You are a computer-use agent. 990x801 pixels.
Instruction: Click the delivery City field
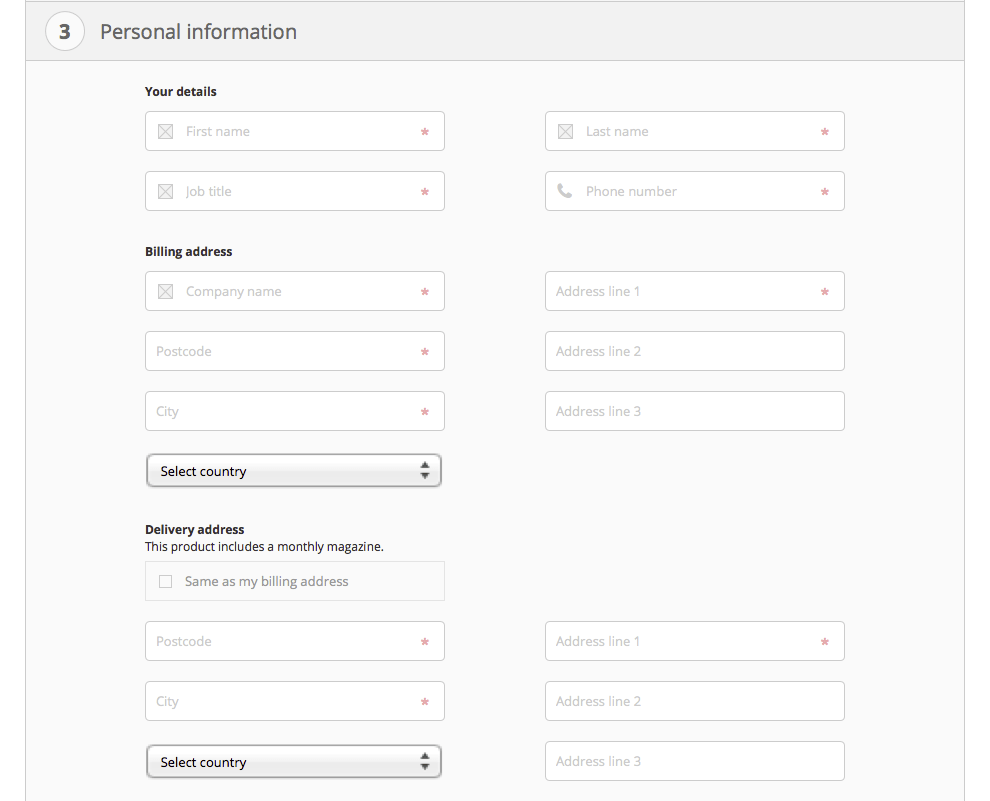[x=285, y=701]
